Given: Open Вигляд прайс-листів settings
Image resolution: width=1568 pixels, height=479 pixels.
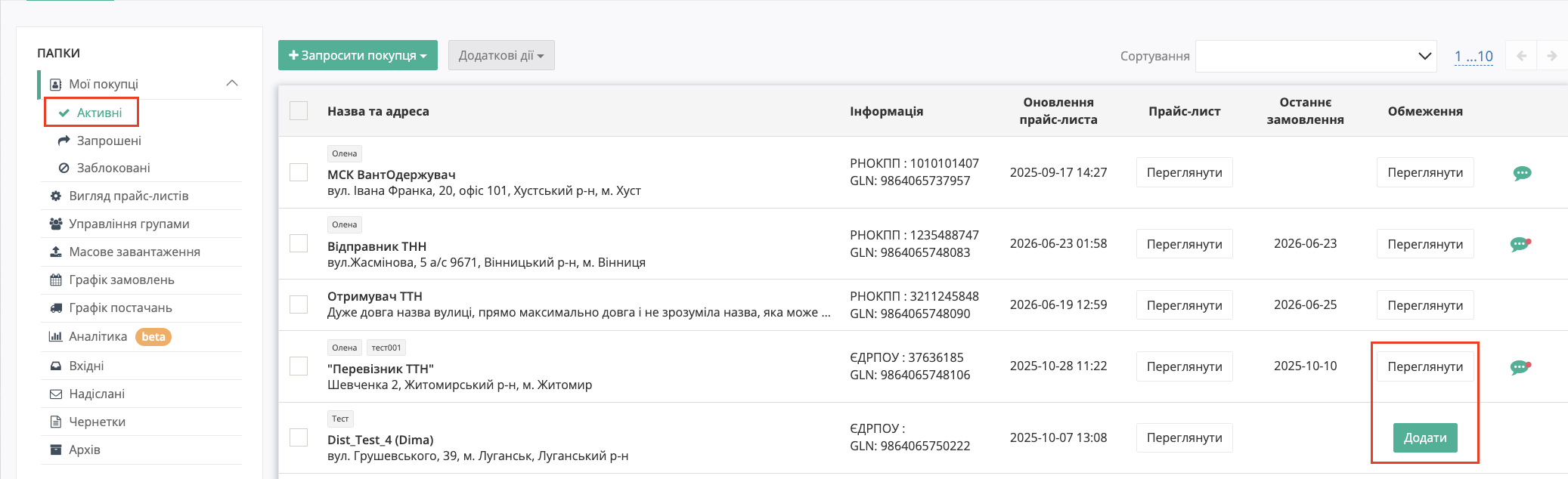Looking at the screenshot, I should (119, 196).
